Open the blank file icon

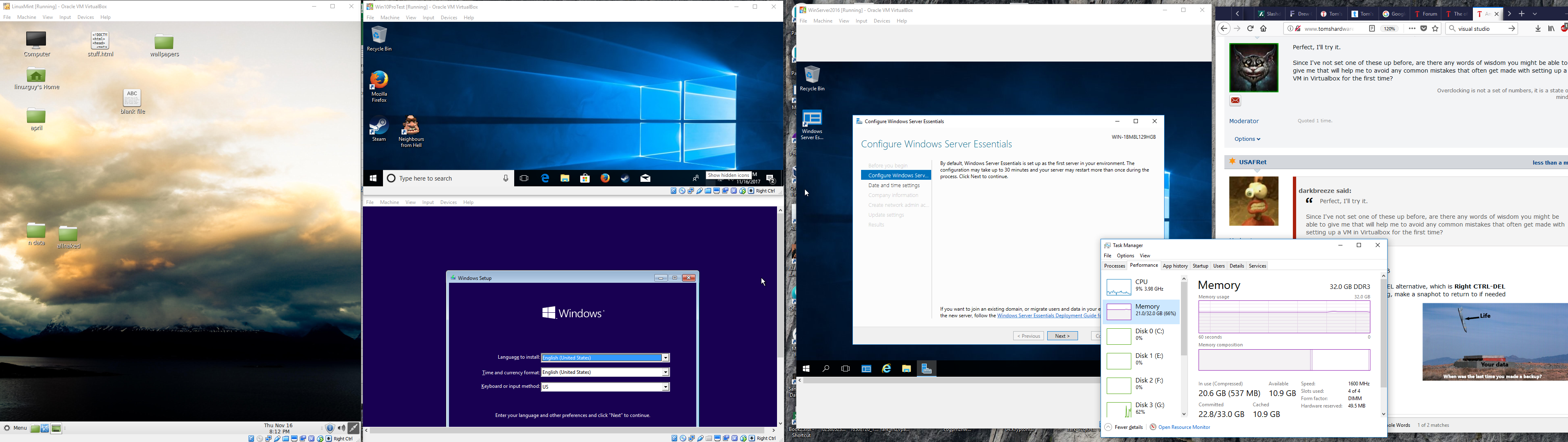pos(133,102)
